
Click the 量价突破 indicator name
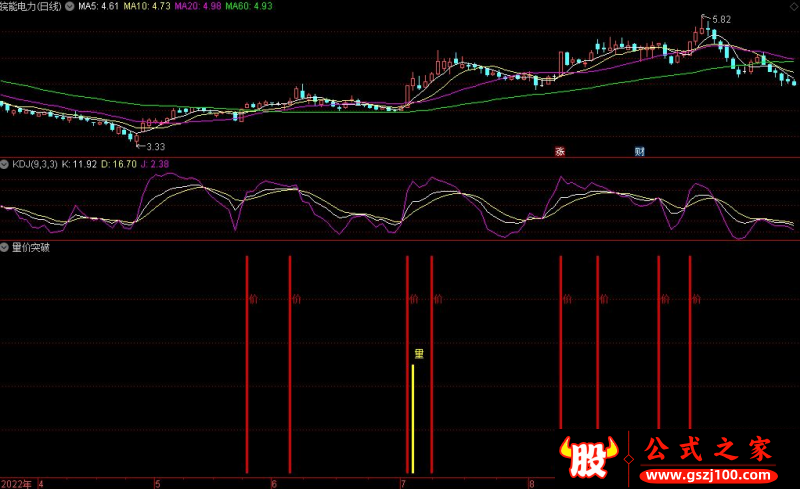point(31,248)
